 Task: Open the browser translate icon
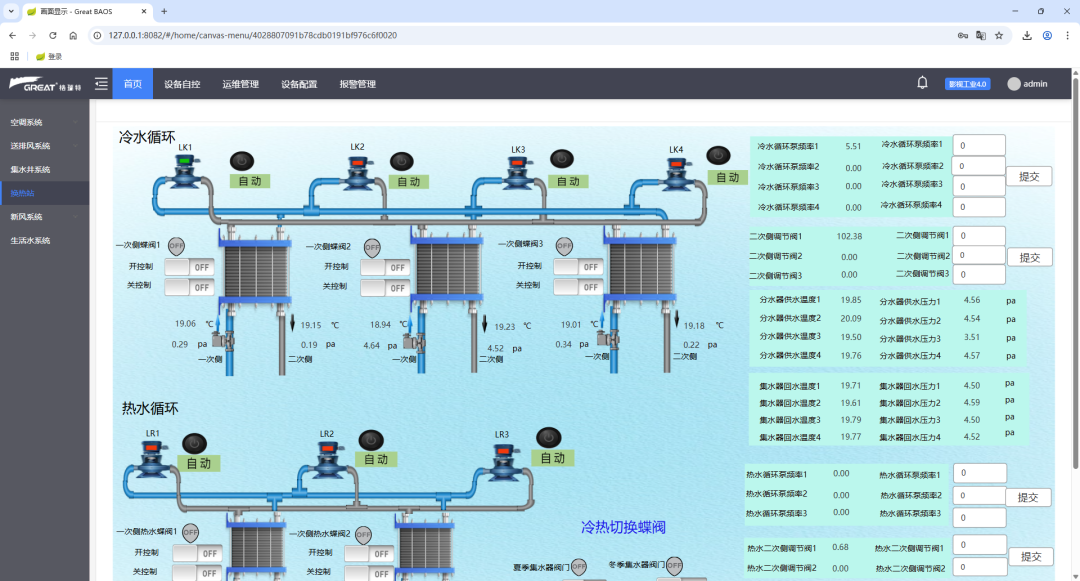click(x=981, y=34)
